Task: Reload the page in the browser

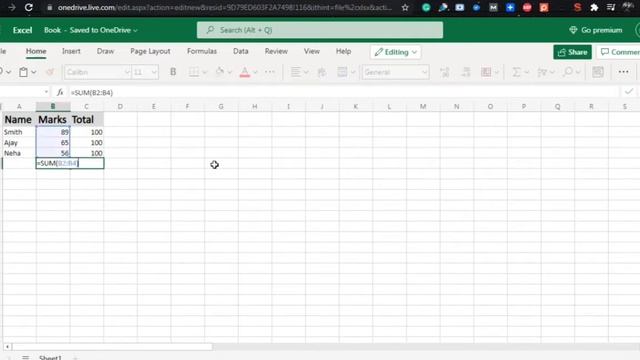Action: click(29, 7)
